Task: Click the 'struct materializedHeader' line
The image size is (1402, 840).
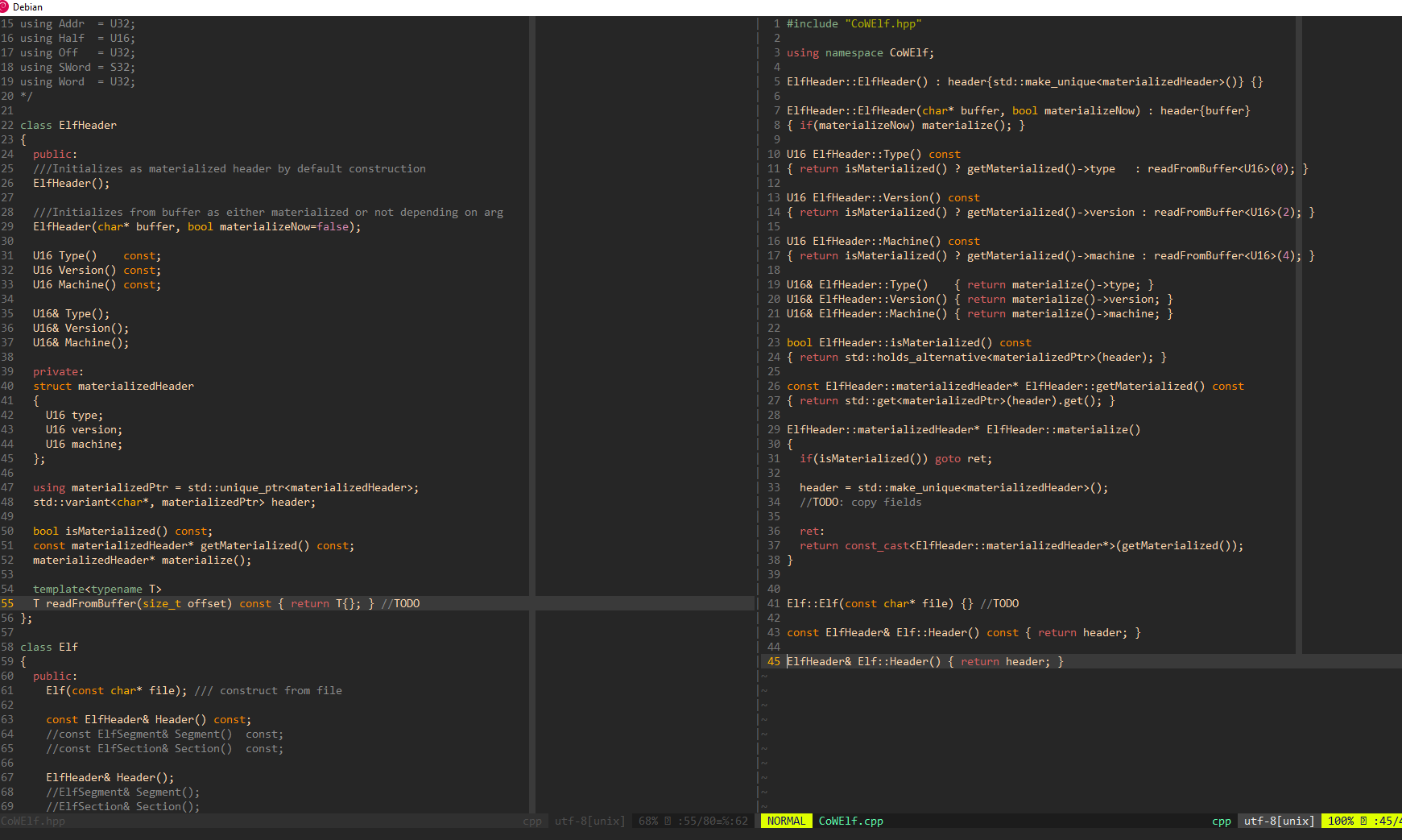Action: (114, 386)
